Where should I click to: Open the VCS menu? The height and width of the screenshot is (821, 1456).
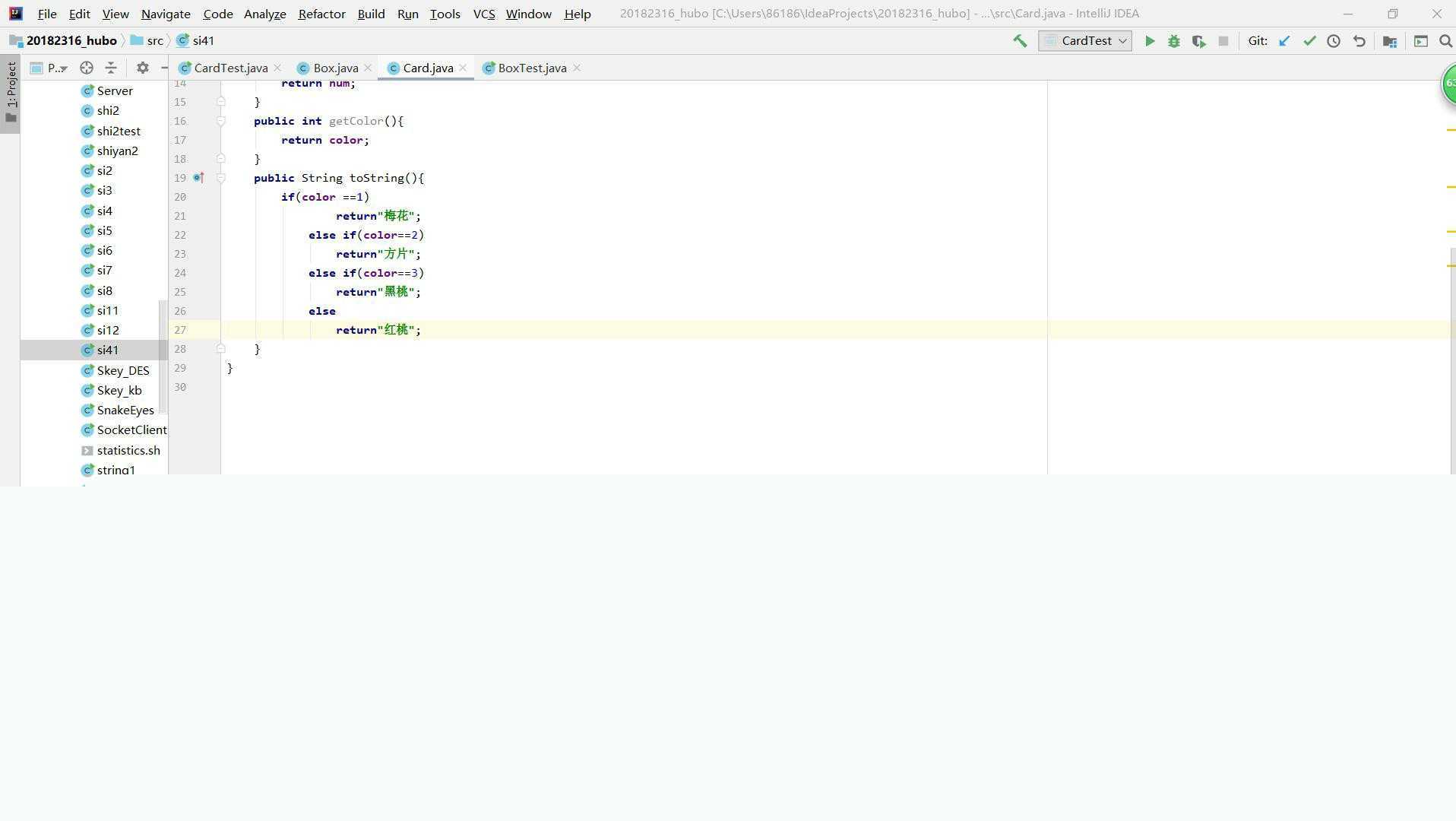484,14
